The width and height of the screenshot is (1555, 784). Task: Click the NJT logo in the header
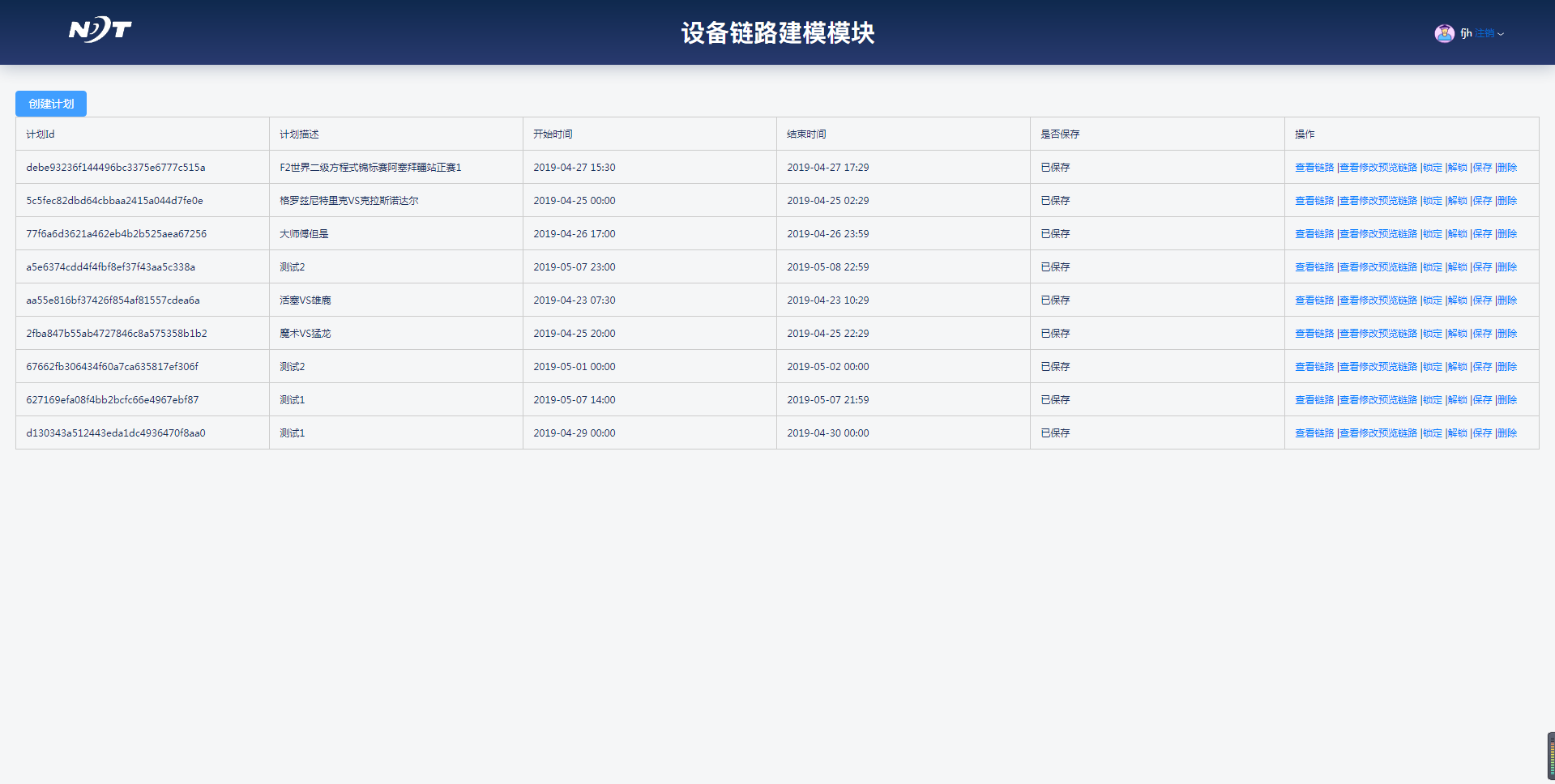pos(100,31)
